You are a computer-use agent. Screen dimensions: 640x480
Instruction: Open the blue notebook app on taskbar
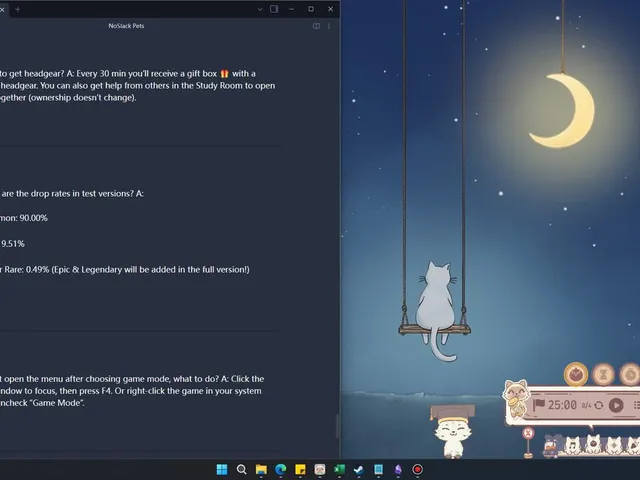point(378,469)
